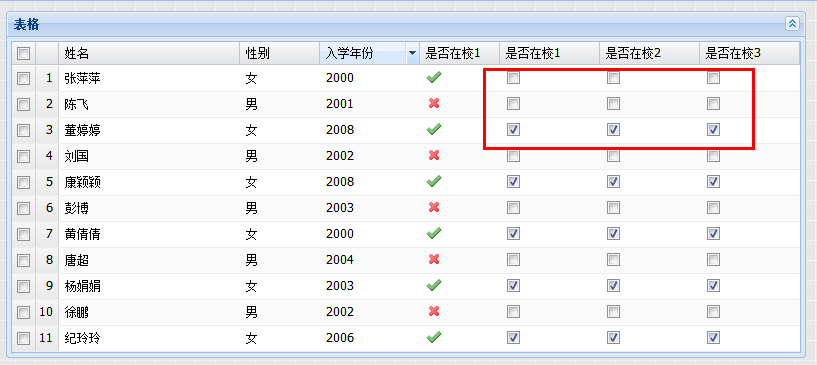Viewport: 817px width, 365px height.
Task: Collapse the 表格 panel with the chevron button
Action: (792, 23)
